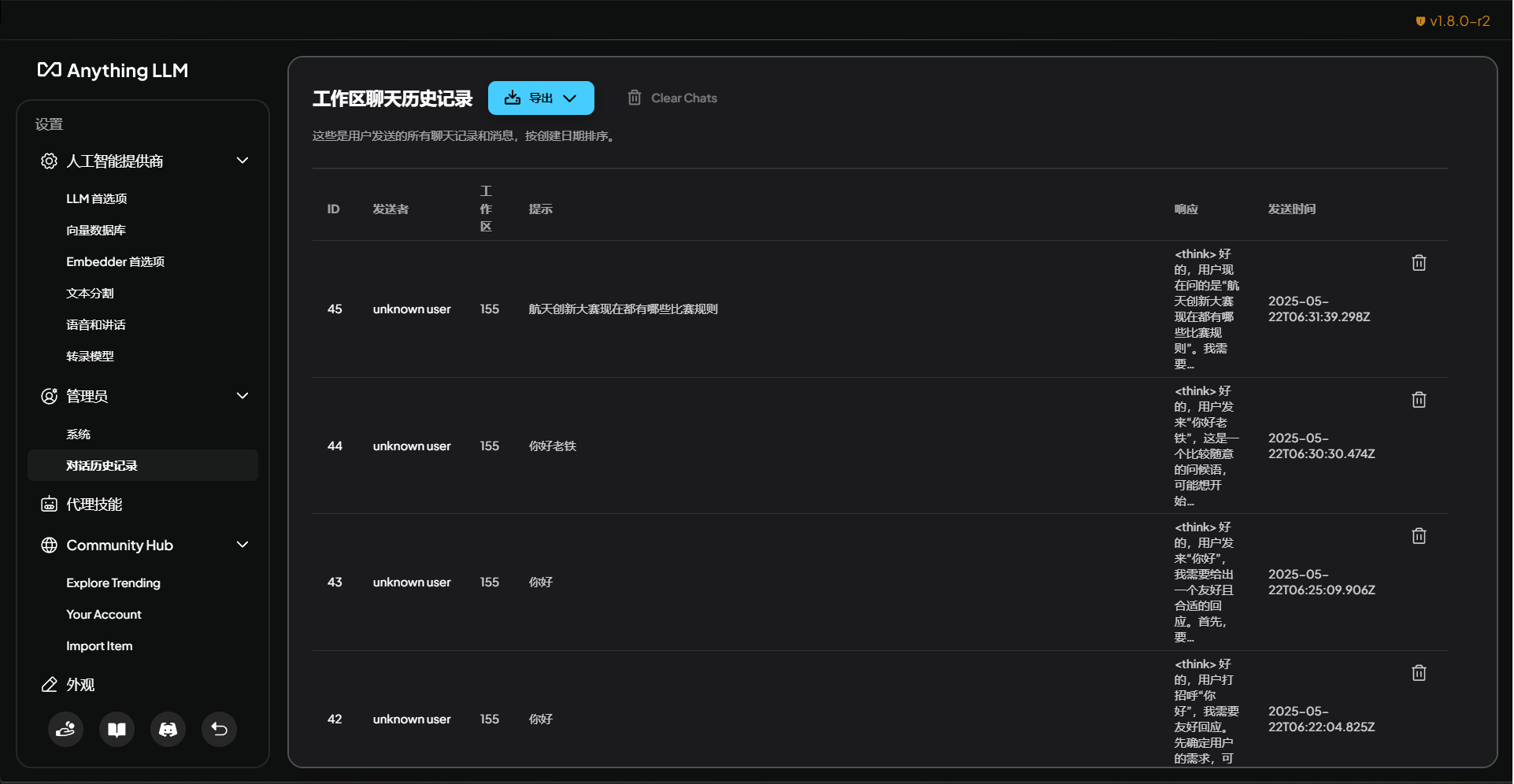Click the trash icon in Clear Chats
Screen dimensions: 1514x784
click(x=635, y=98)
